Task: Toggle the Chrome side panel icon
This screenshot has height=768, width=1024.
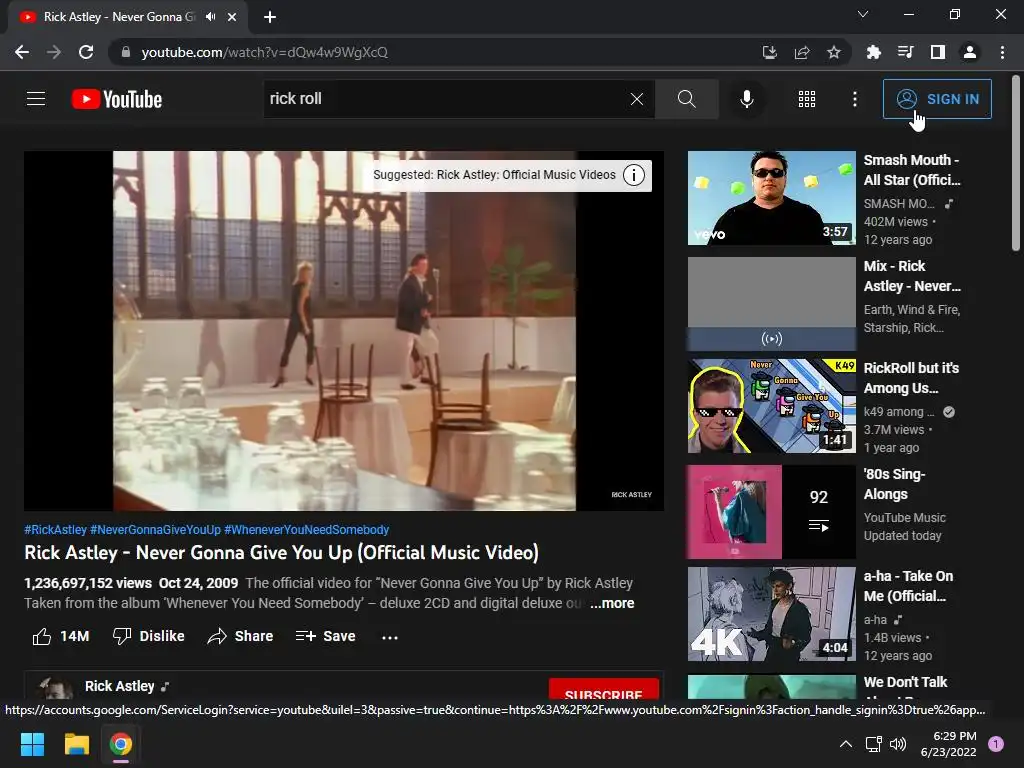Action: [x=938, y=52]
